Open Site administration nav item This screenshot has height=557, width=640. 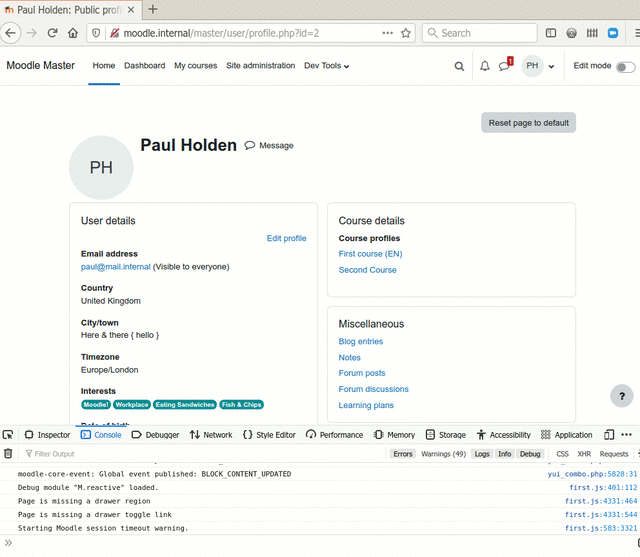pyautogui.click(x=260, y=66)
